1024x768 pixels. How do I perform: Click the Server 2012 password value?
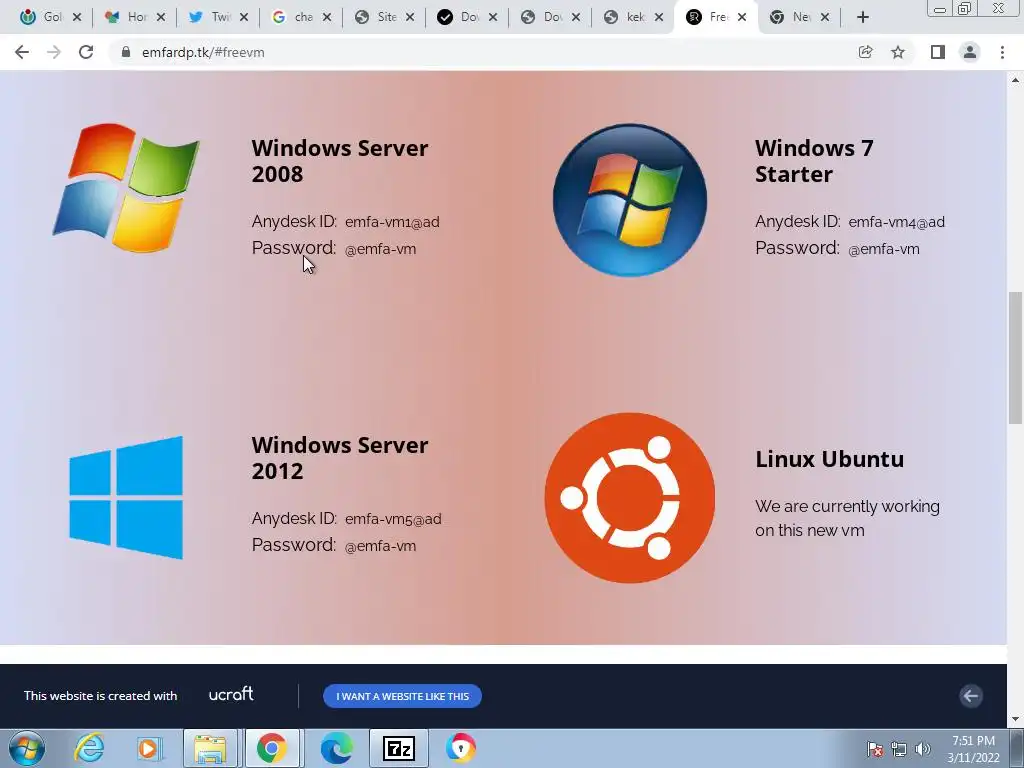pos(380,546)
